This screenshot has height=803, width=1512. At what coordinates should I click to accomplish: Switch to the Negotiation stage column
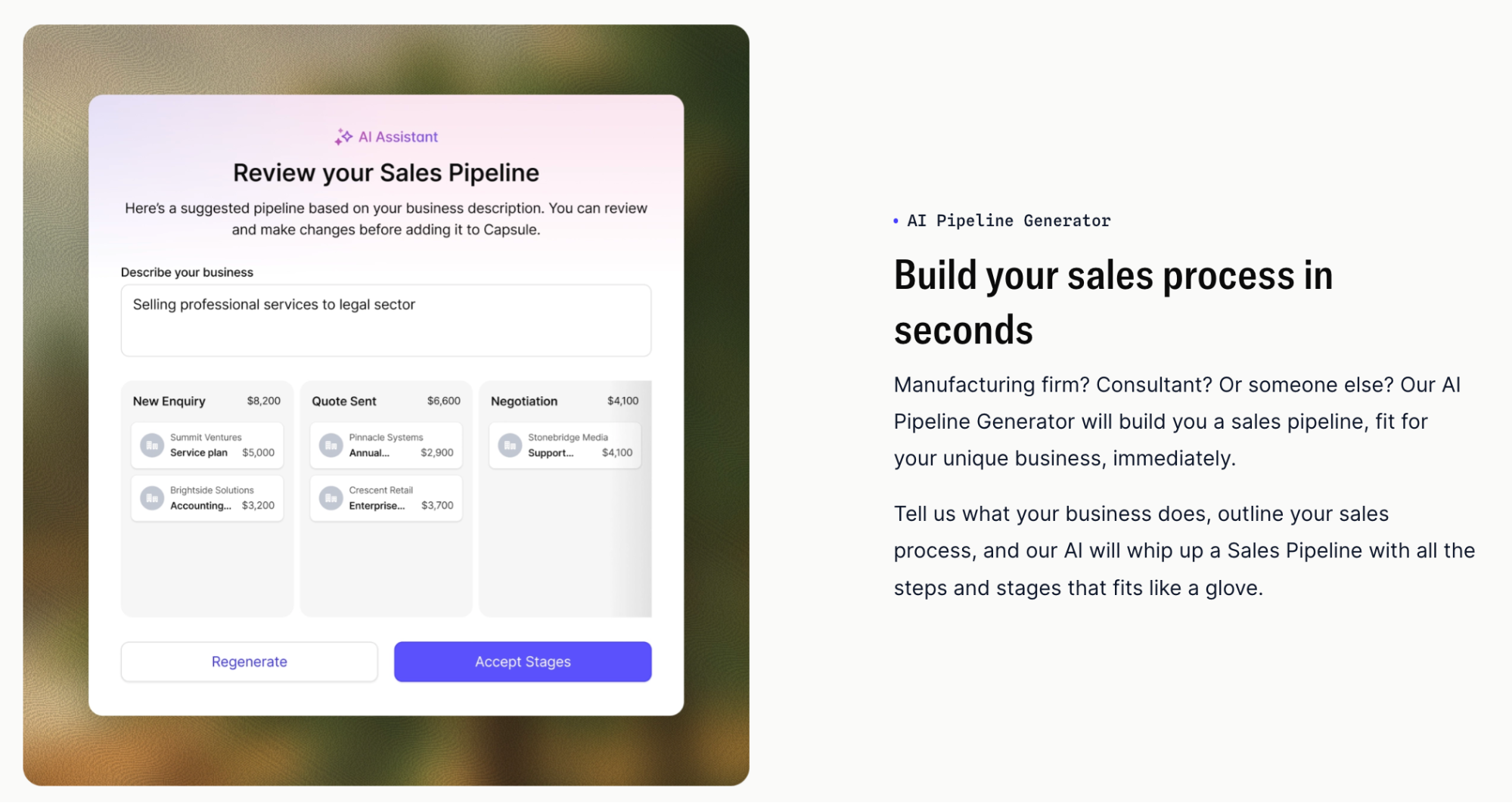pos(523,401)
